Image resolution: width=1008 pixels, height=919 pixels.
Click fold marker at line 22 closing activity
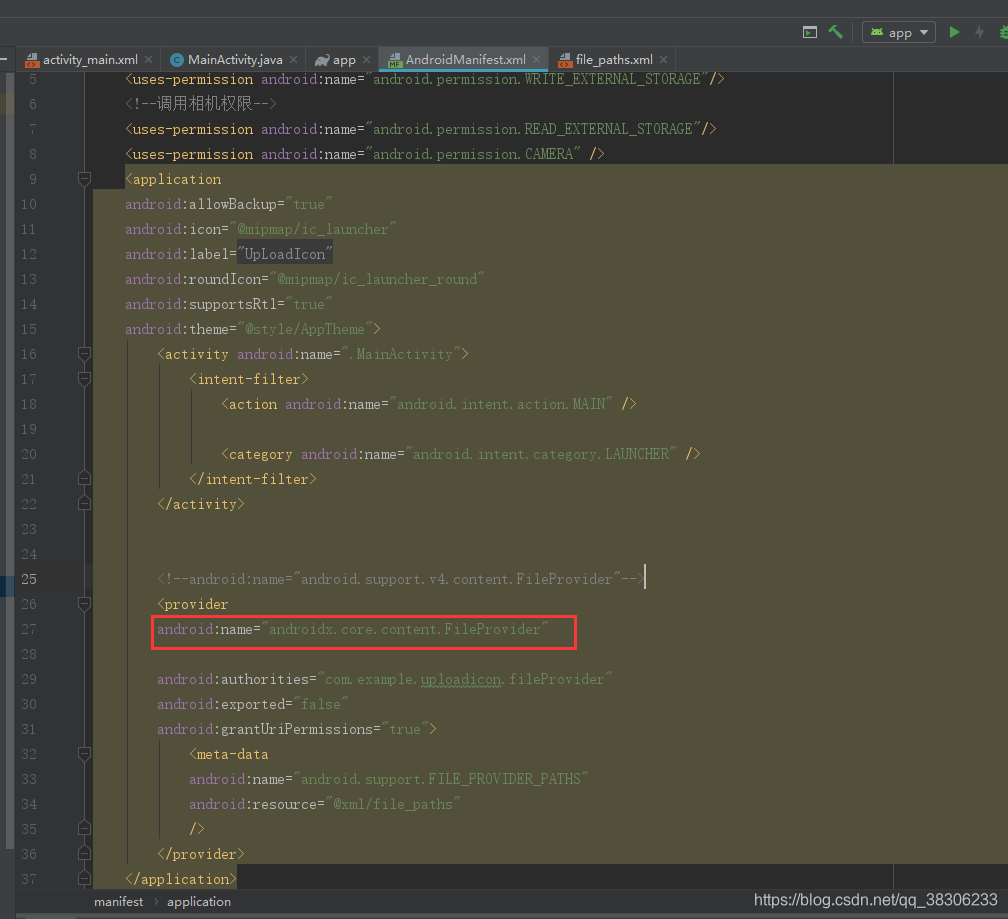pos(84,503)
